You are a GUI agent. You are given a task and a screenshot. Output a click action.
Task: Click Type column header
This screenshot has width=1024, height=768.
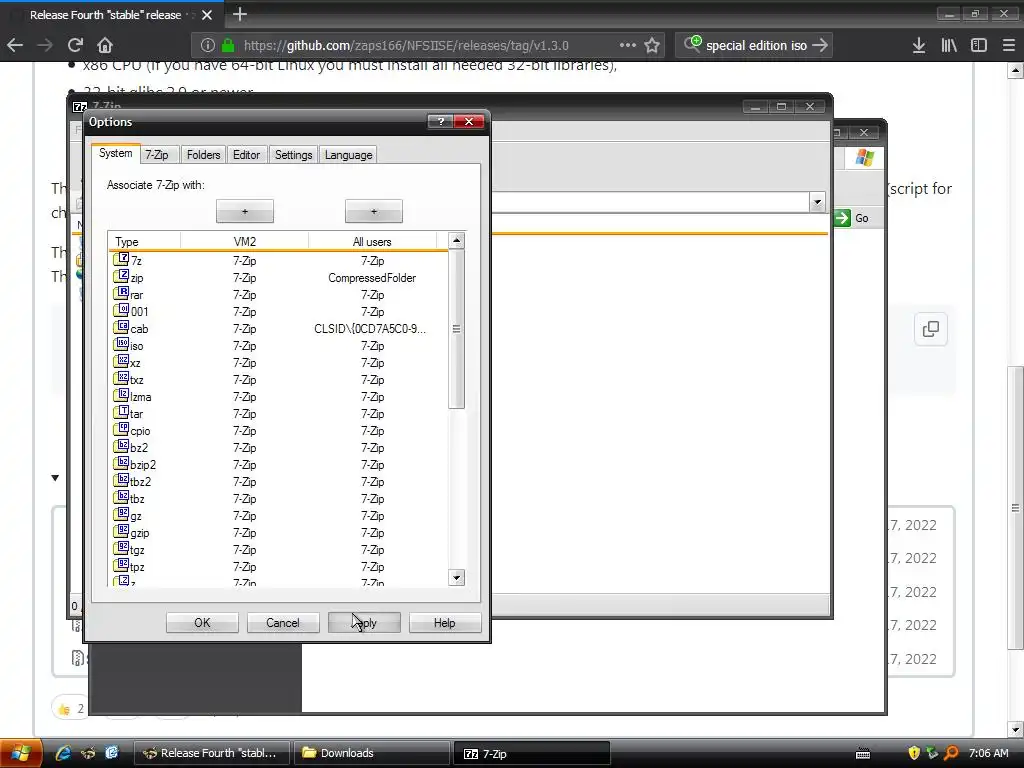144,242
